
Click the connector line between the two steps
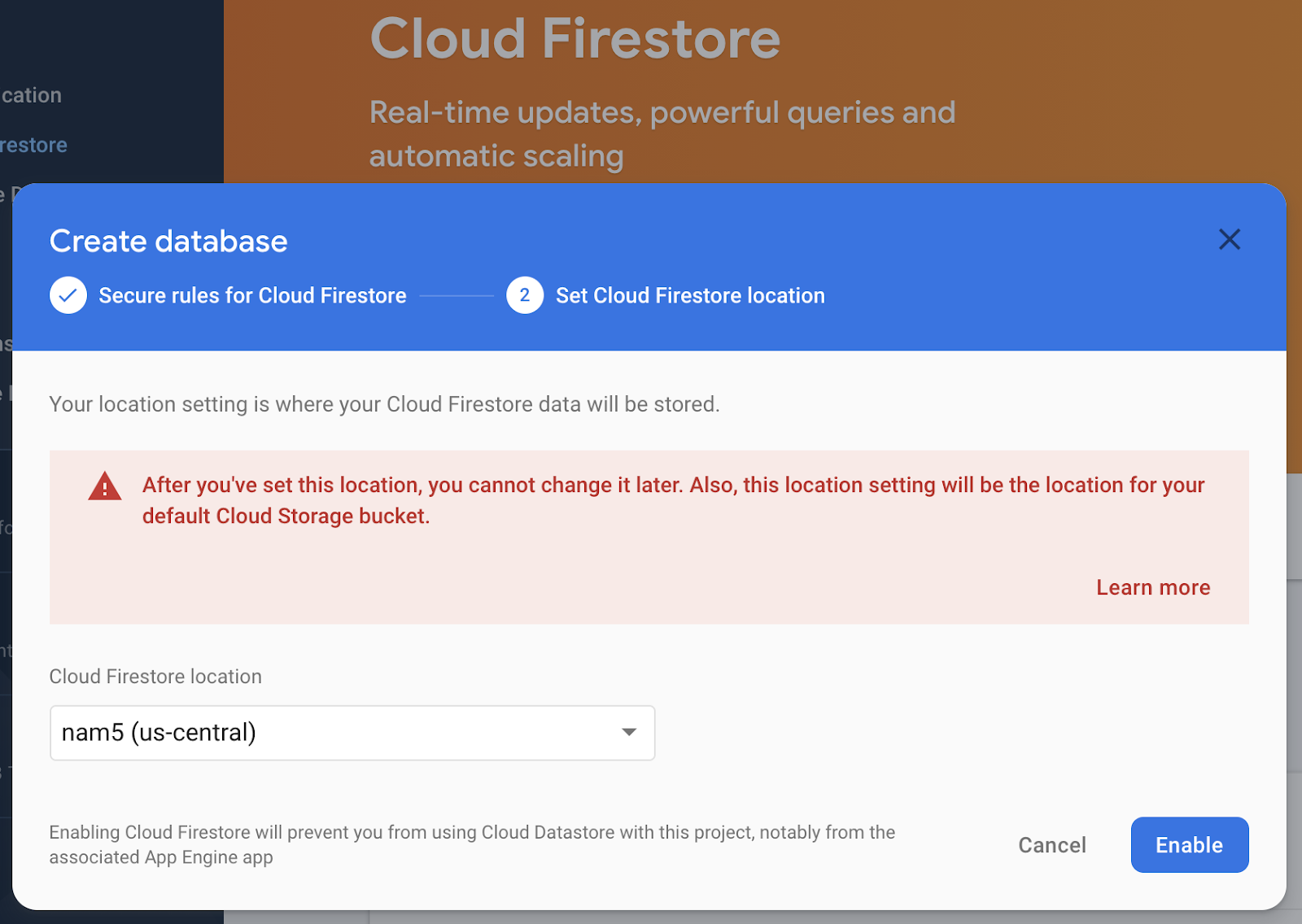pyautogui.click(x=457, y=295)
